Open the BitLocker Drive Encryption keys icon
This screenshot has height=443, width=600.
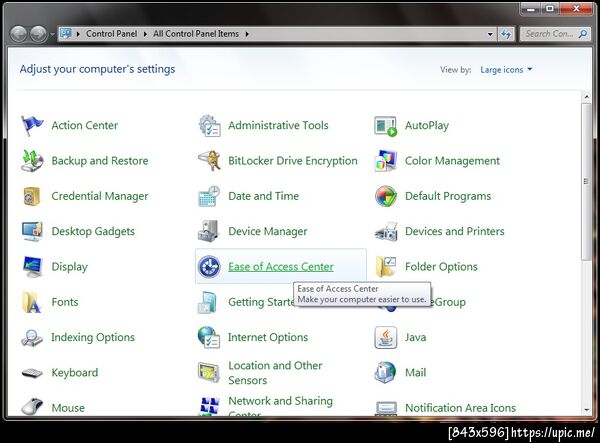209,161
